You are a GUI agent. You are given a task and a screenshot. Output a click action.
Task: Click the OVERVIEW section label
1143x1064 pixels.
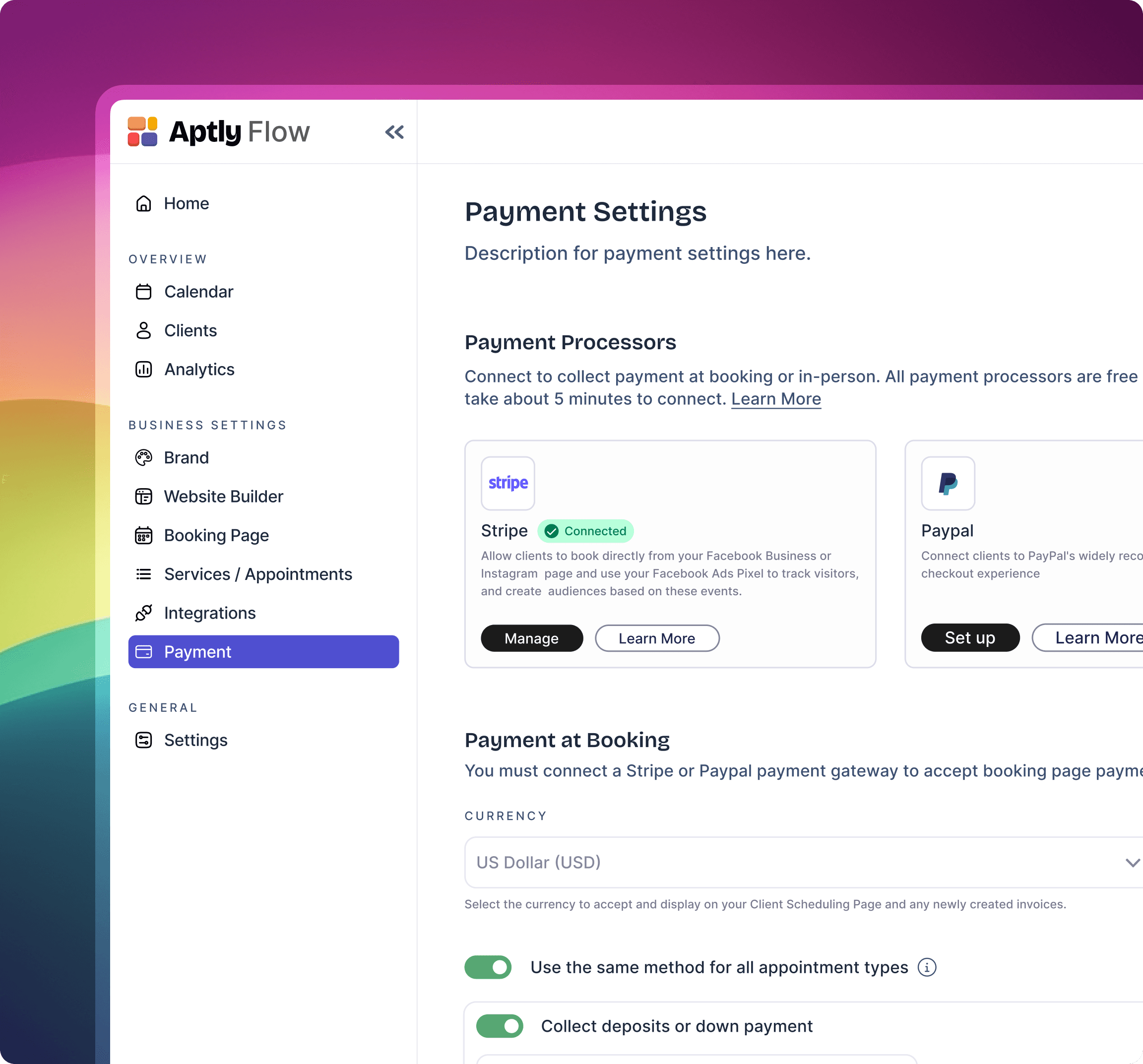click(x=167, y=259)
